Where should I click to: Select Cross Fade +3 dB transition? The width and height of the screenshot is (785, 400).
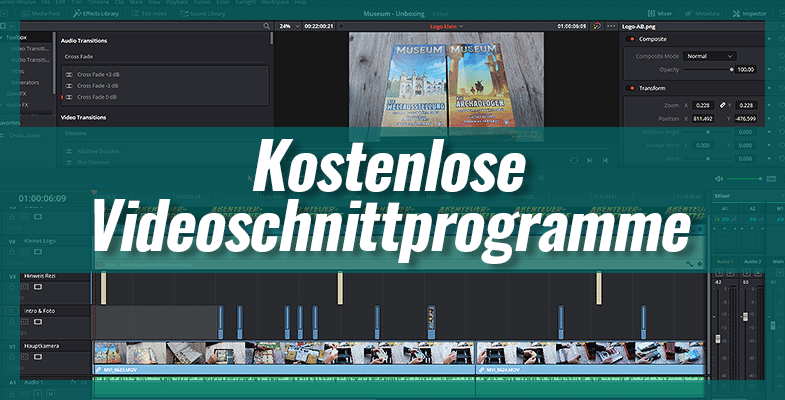[x=100, y=75]
